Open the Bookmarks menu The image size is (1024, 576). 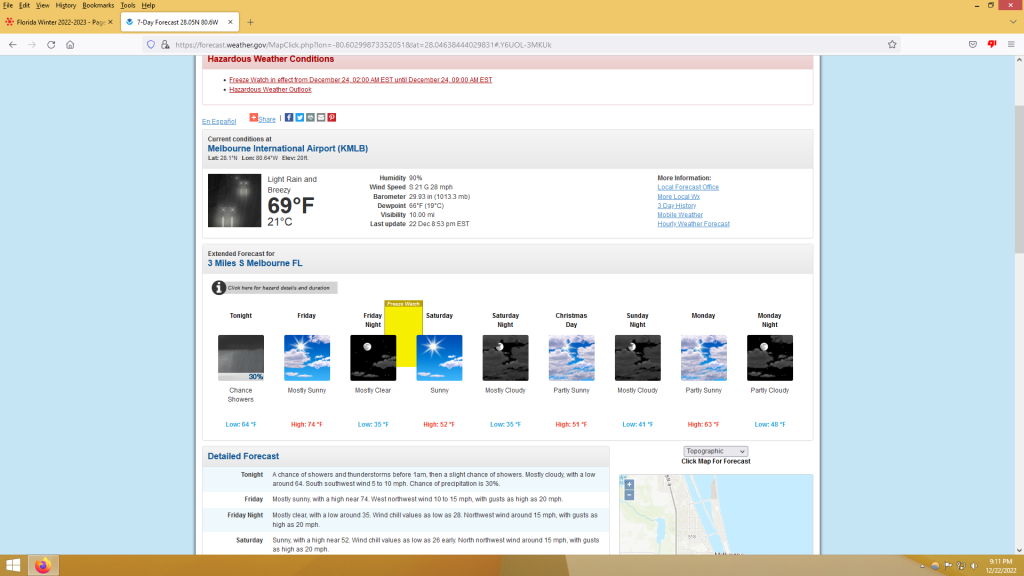(98, 5)
